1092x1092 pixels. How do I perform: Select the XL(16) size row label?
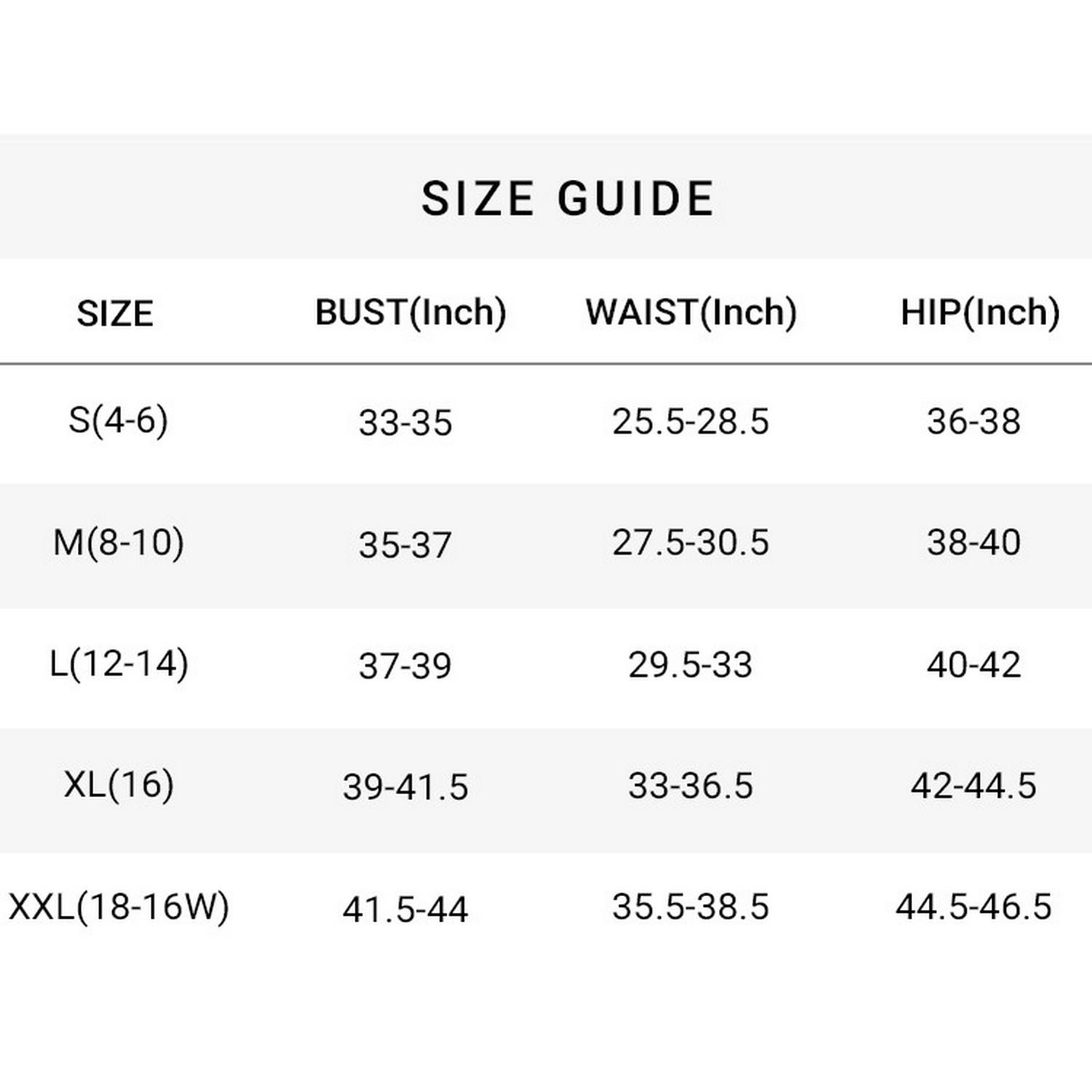pyautogui.click(x=119, y=785)
